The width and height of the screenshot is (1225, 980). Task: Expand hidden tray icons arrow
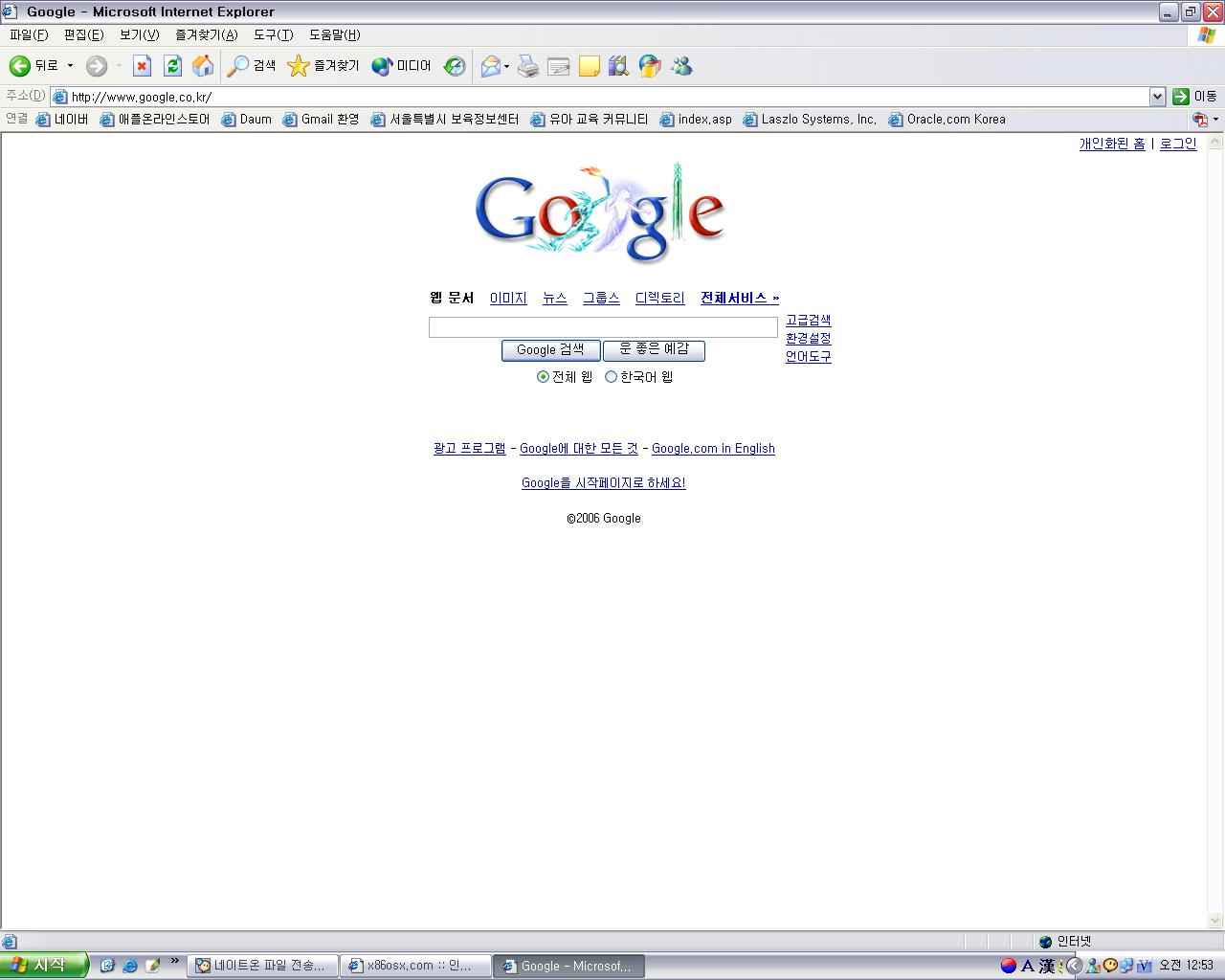pos(1075,966)
